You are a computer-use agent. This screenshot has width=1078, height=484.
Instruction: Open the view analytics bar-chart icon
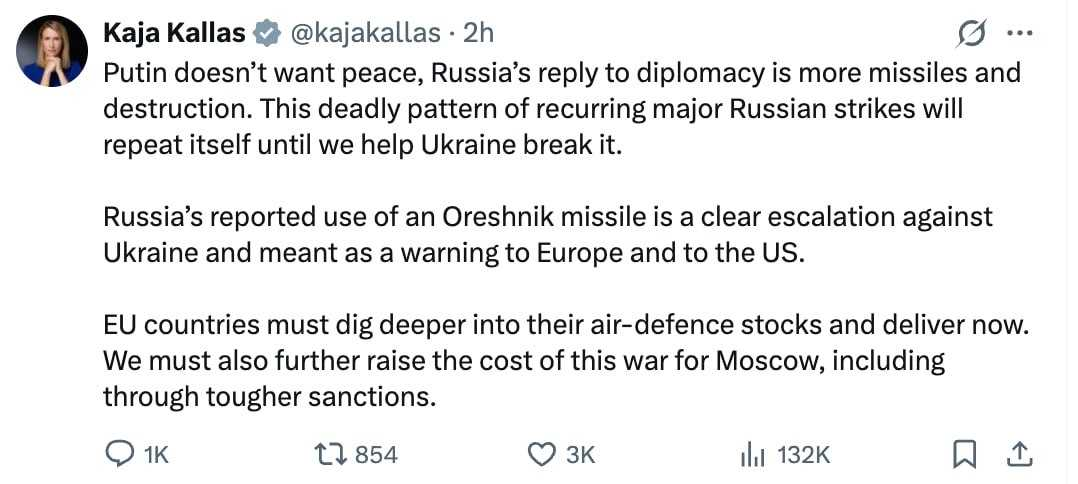[752, 455]
